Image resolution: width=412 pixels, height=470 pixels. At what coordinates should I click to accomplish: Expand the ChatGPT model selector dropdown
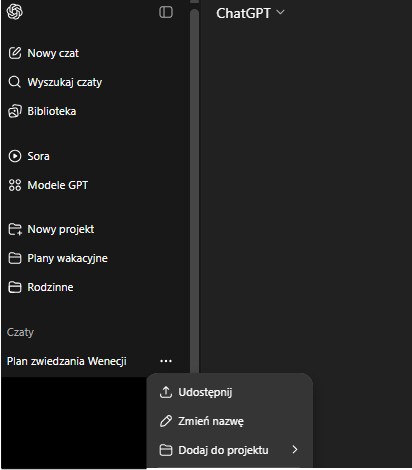pos(250,13)
